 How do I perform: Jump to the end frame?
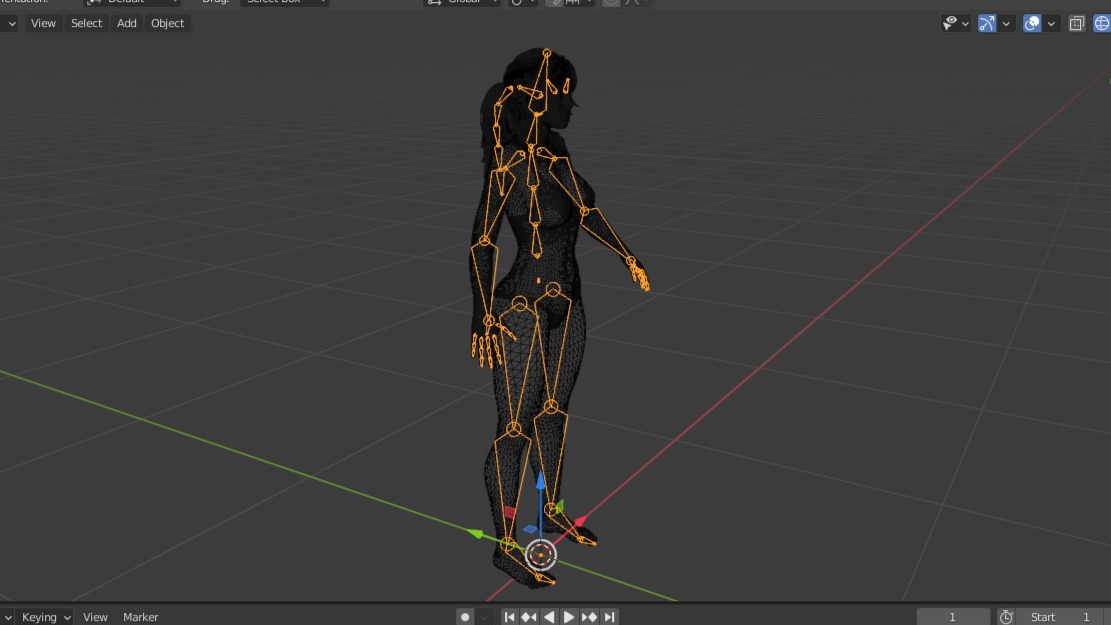[609, 617]
